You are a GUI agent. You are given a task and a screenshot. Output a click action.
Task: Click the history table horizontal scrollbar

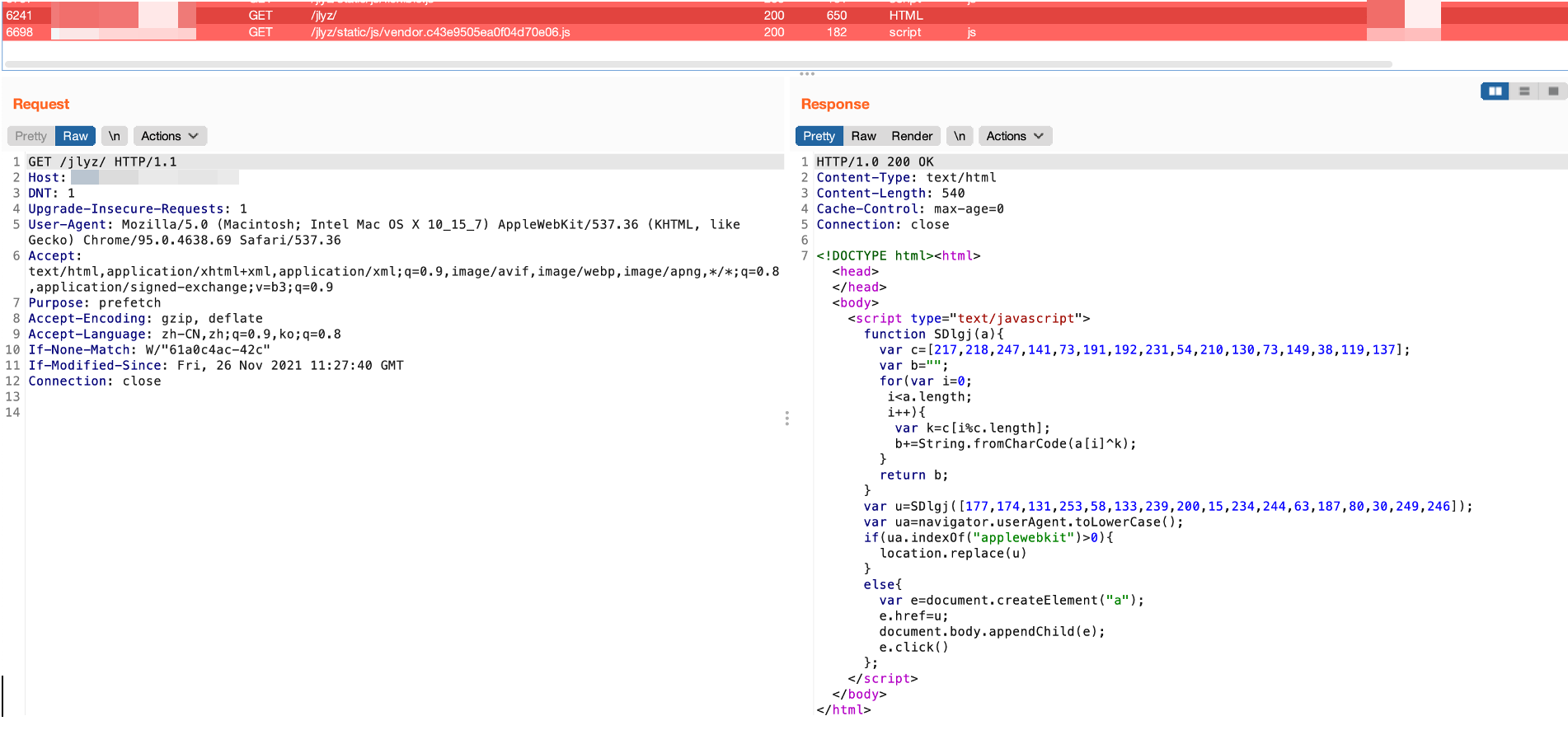[698, 63]
